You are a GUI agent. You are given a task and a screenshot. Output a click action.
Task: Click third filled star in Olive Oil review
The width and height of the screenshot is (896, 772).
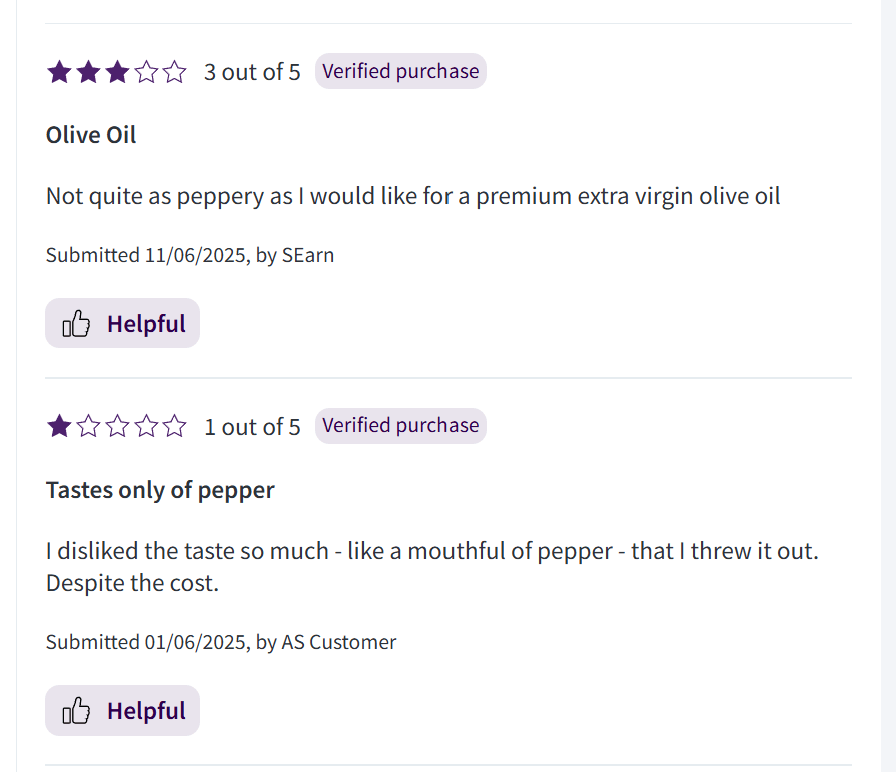click(117, 72)
